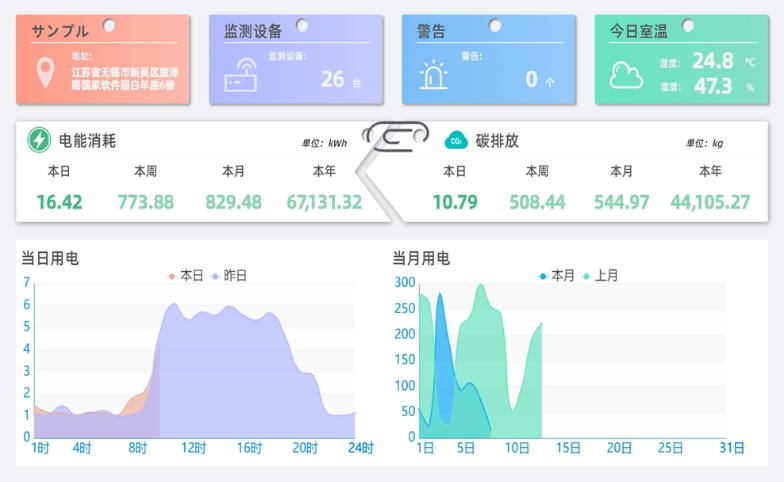Toggle the 上月 legend series
Image resolution: width=784 pixels, height=482 pixels.
(600, 276)
